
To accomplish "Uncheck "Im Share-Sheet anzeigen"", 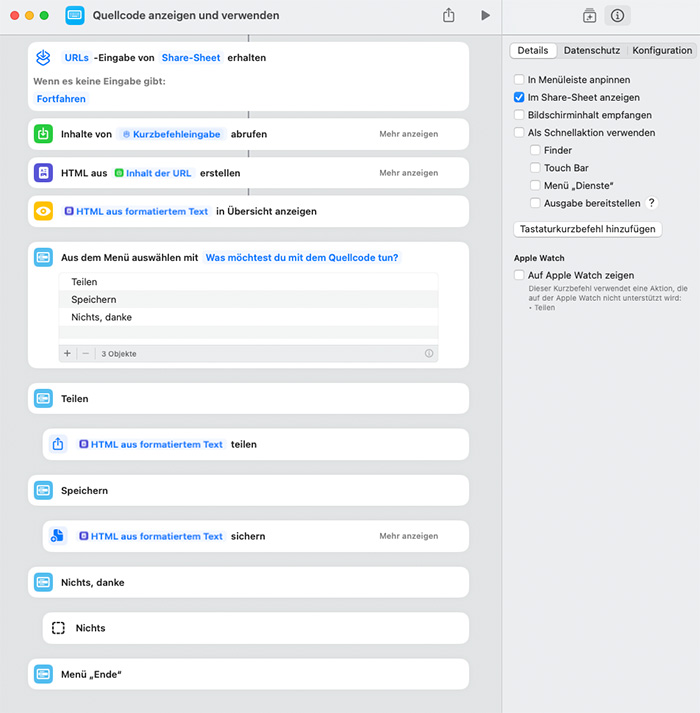I will tap(519, 97).
